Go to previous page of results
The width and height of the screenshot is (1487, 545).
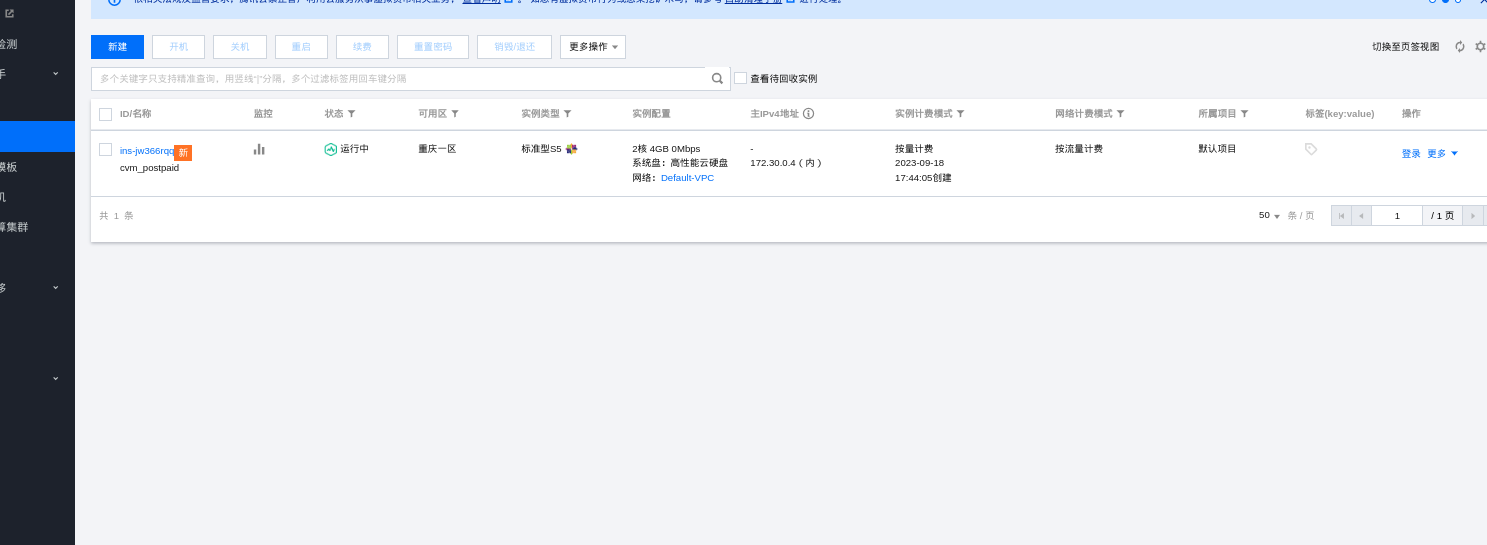tap(1361, 215)
